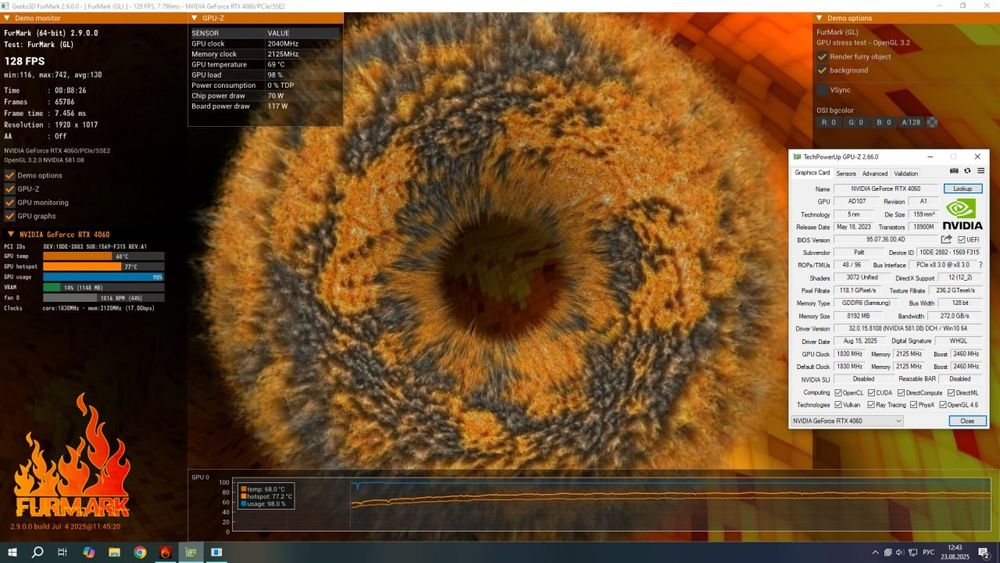Open File Explorer from the taskbar

point(114,552)
